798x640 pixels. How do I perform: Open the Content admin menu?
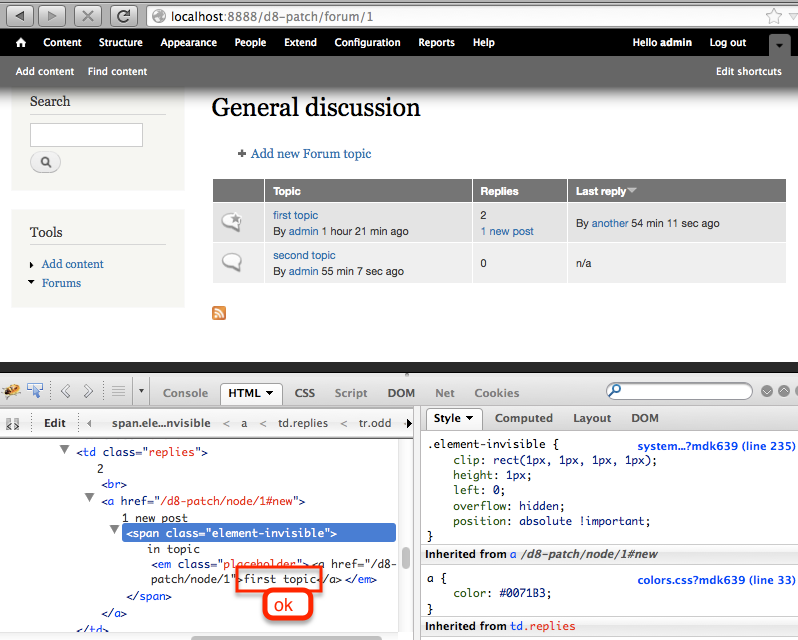[x=62, y=43]
